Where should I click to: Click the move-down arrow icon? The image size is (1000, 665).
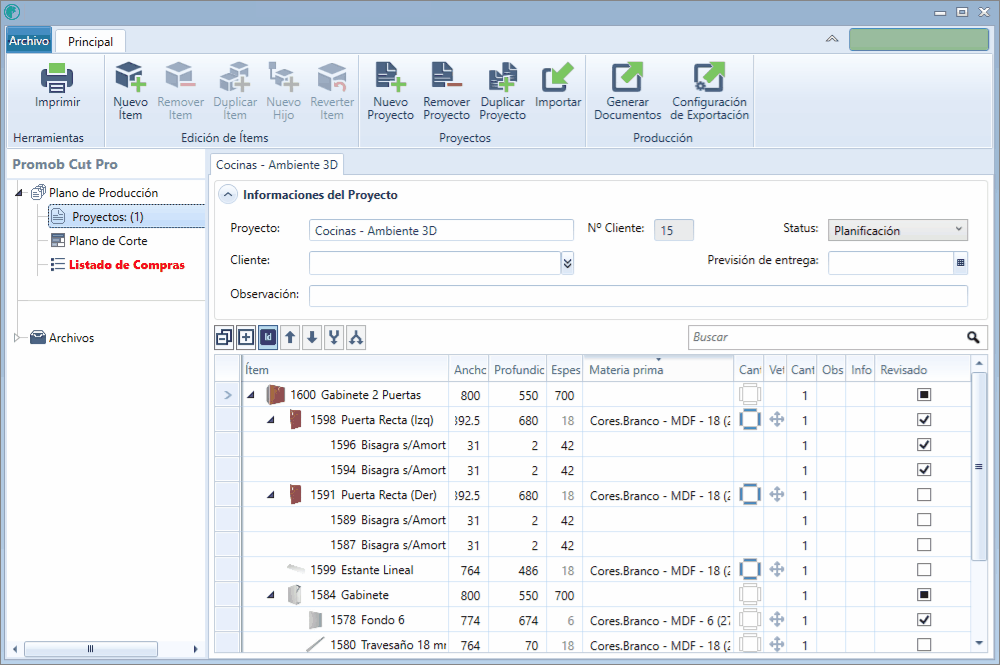click(312, 337)
